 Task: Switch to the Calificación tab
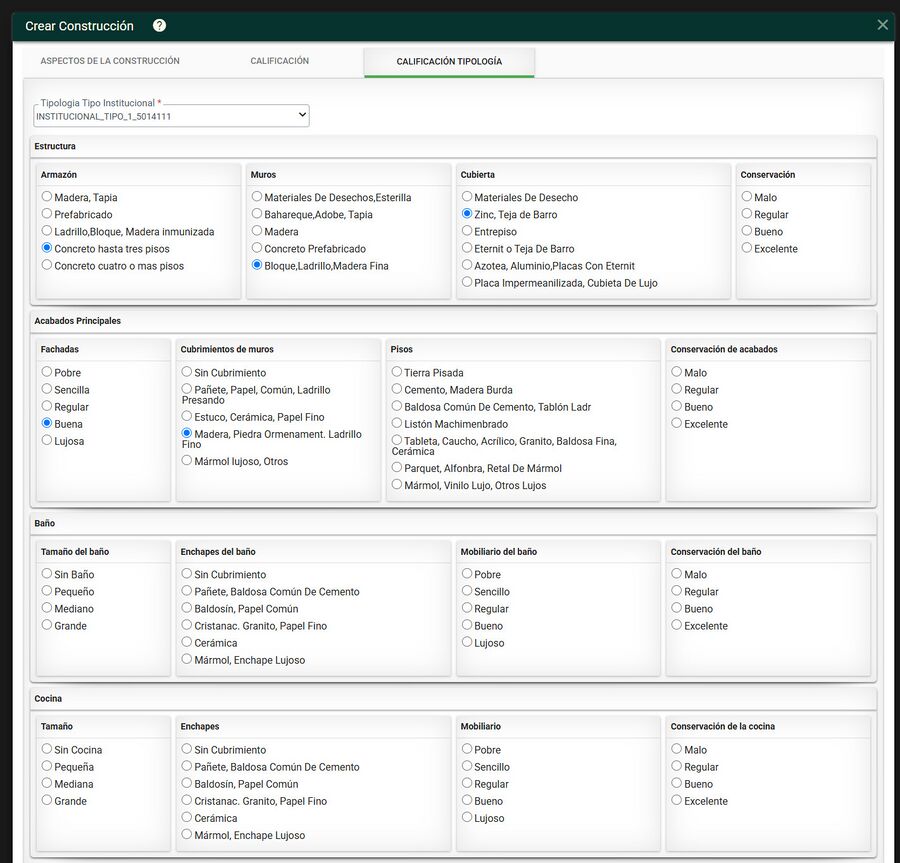click(280, 61)
